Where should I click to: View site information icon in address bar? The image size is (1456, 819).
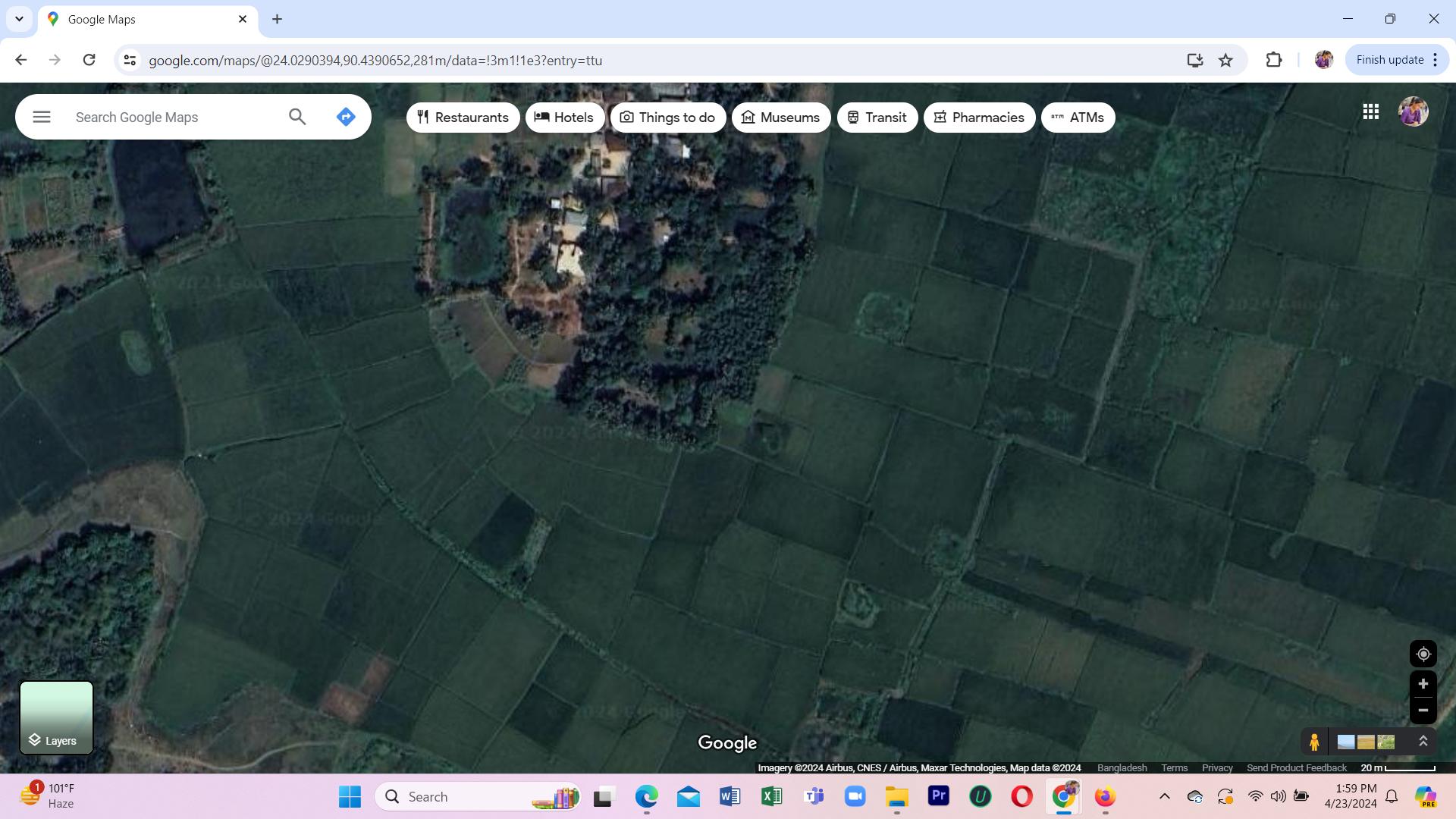click(130, 60)
